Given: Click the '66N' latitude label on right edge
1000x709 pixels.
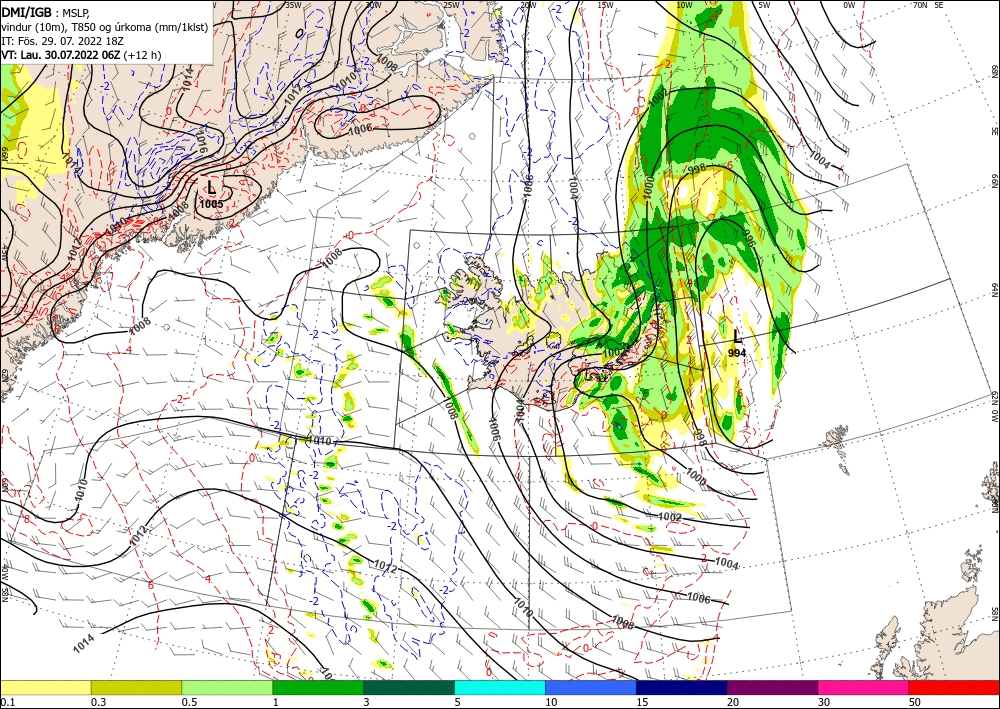Looking at the screenshot, I should (x=994, y=182).
